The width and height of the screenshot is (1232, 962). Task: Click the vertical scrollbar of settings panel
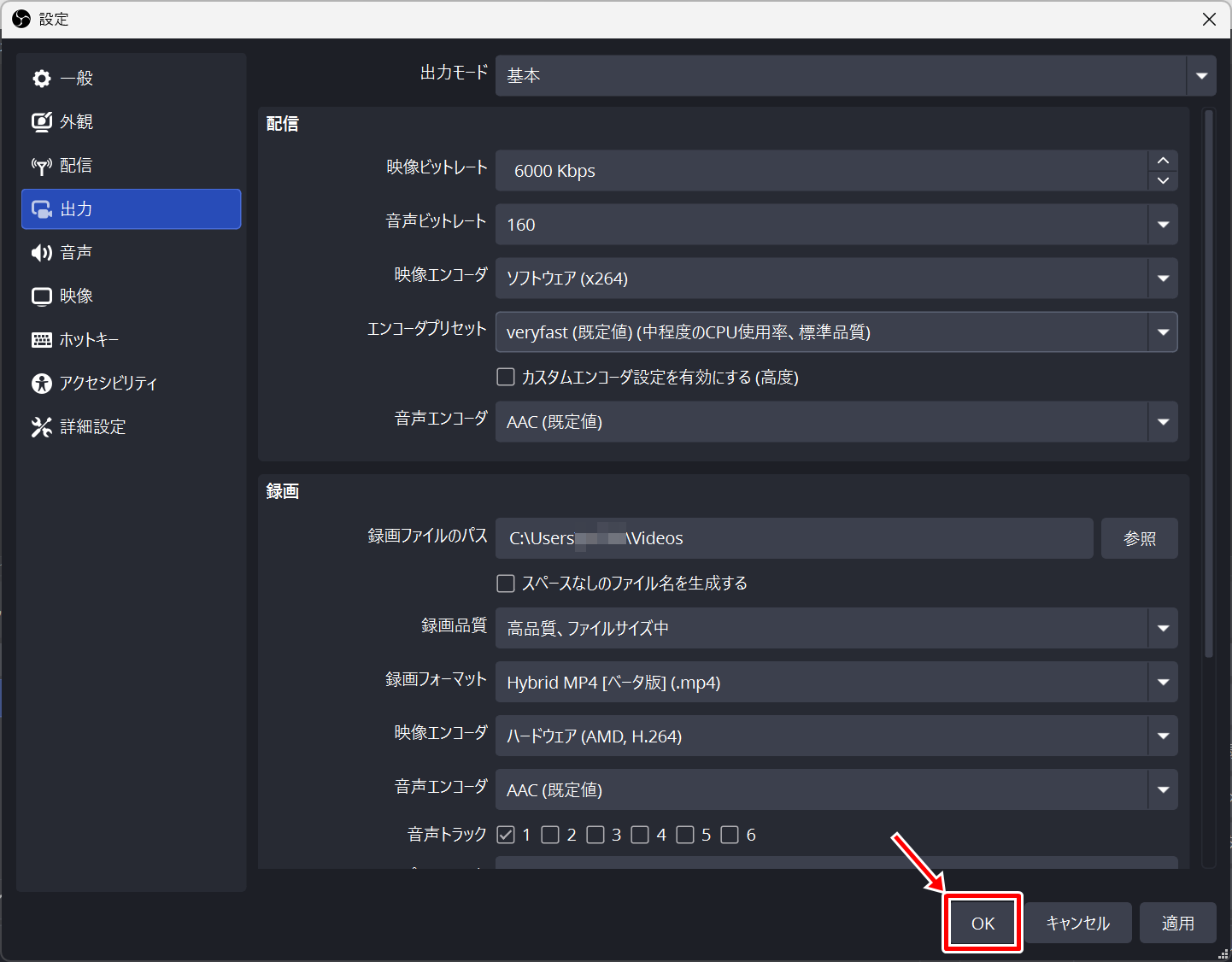(x=1208, y=384)
